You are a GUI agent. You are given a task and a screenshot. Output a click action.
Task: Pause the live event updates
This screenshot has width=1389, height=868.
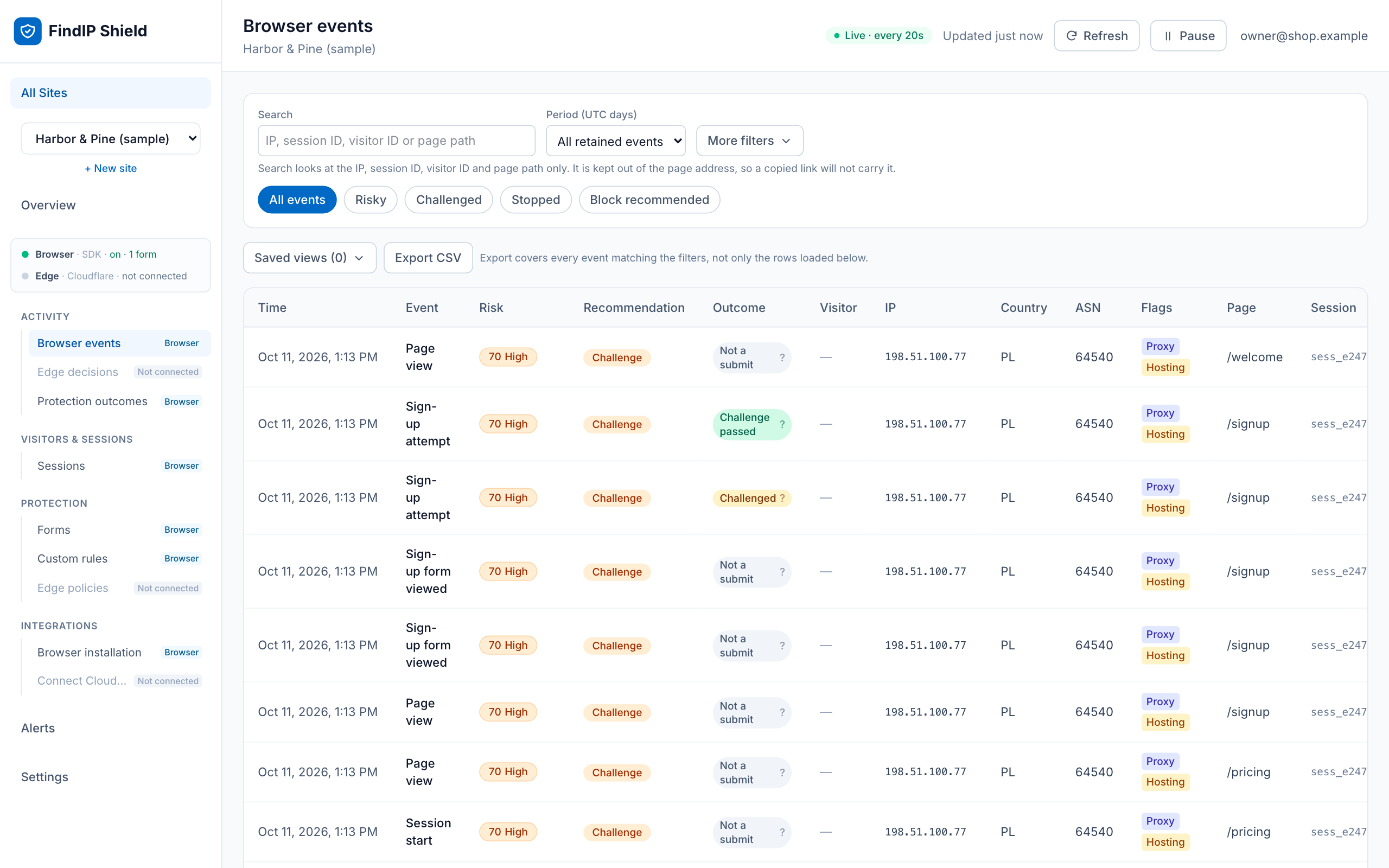1188,36
